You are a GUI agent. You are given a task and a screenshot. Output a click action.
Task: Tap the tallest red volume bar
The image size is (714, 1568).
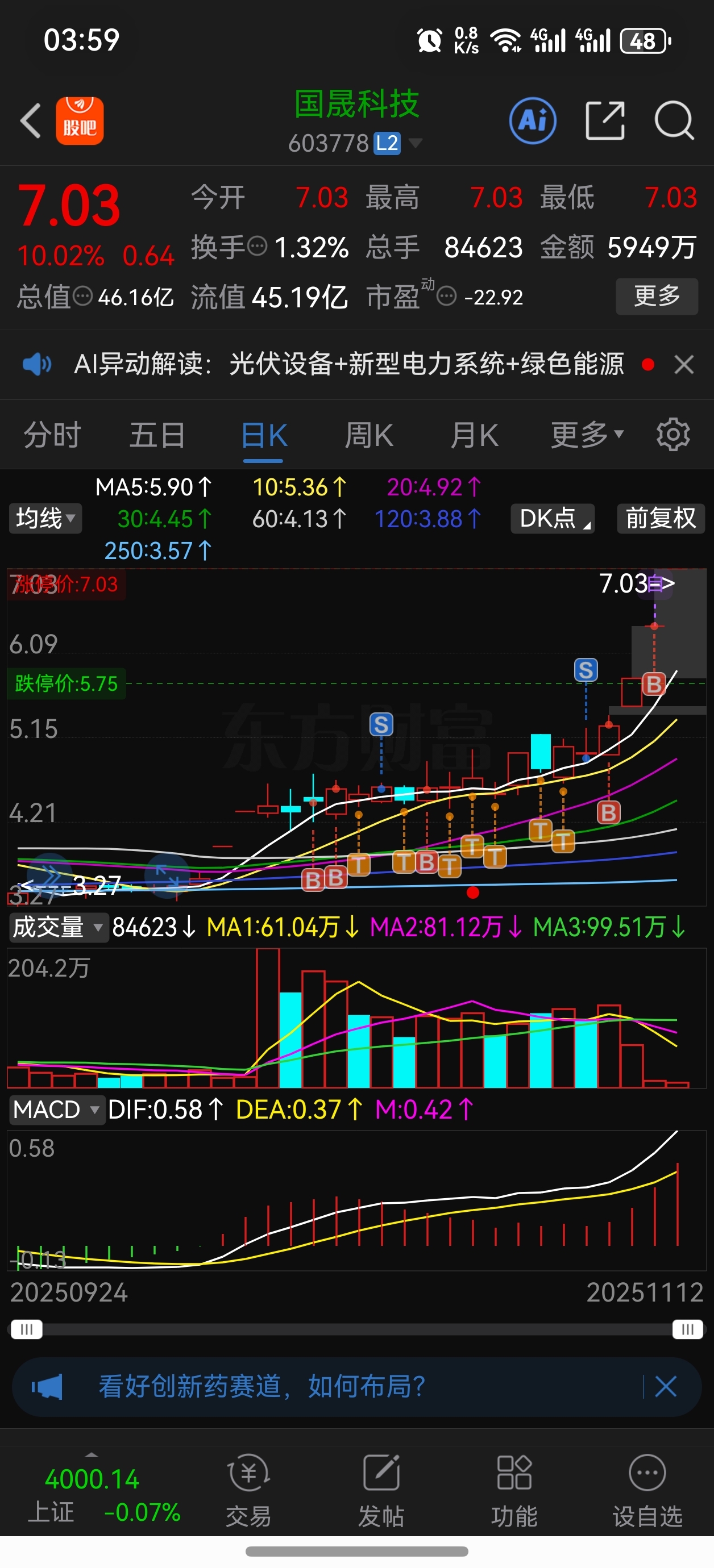pos(268,1018)
